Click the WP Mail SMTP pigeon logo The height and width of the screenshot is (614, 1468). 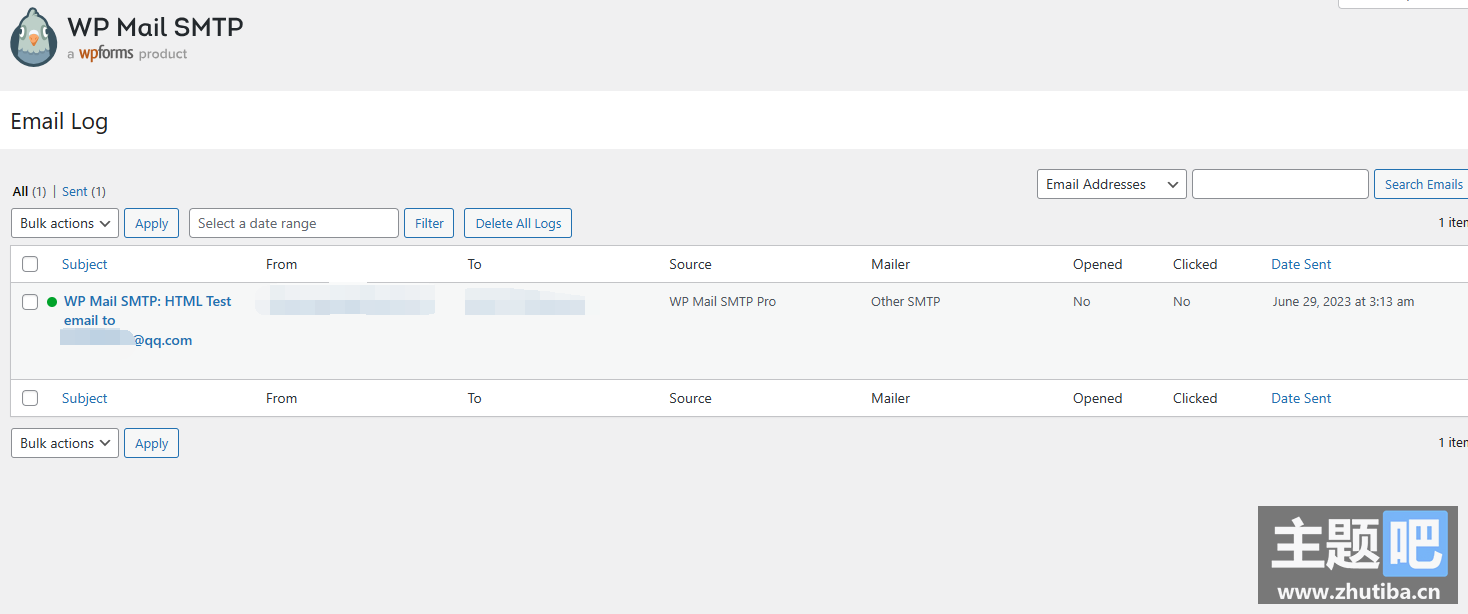[34, 37]
